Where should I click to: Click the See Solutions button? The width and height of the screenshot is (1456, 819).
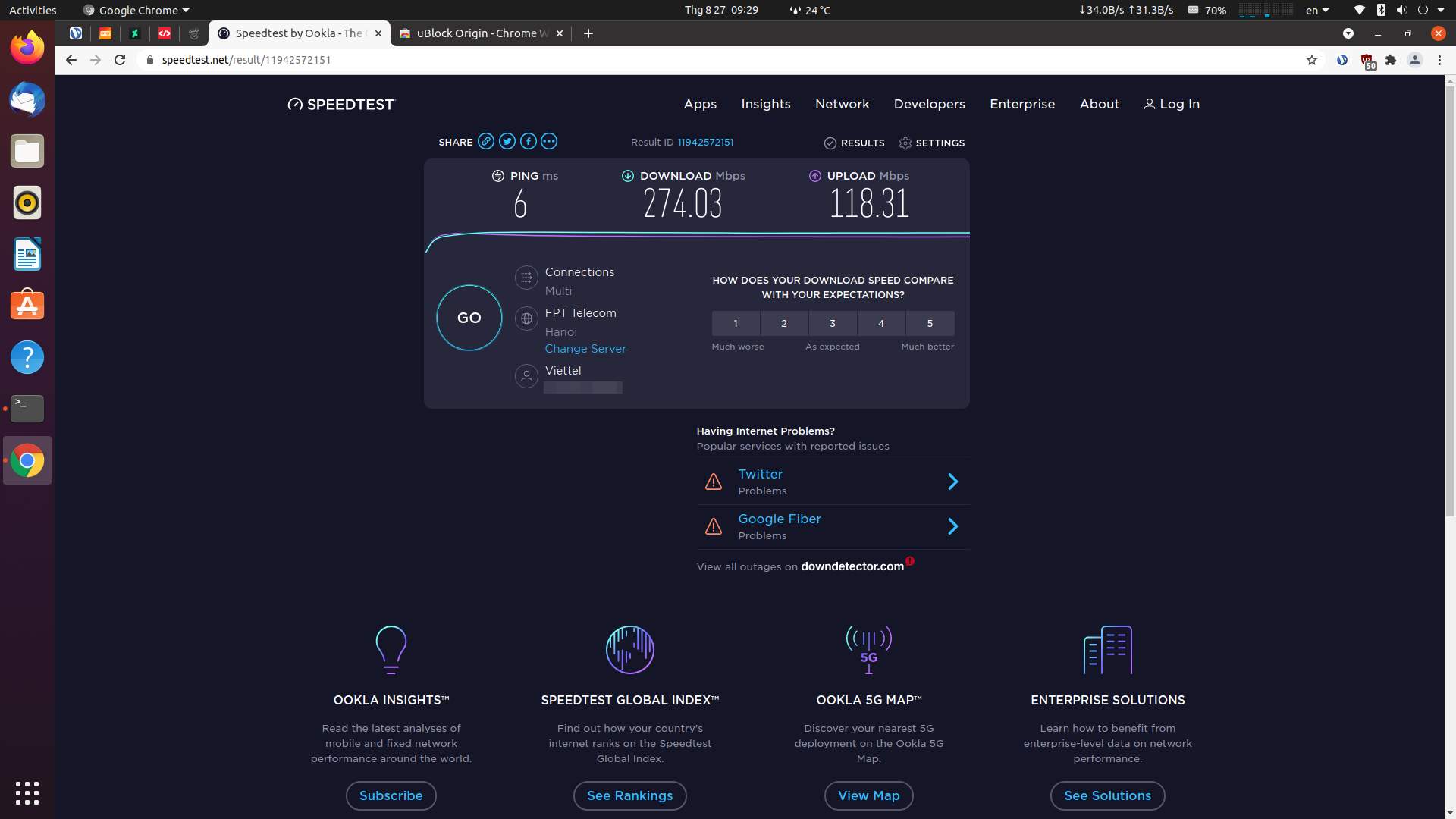[x=1108, y=795]
